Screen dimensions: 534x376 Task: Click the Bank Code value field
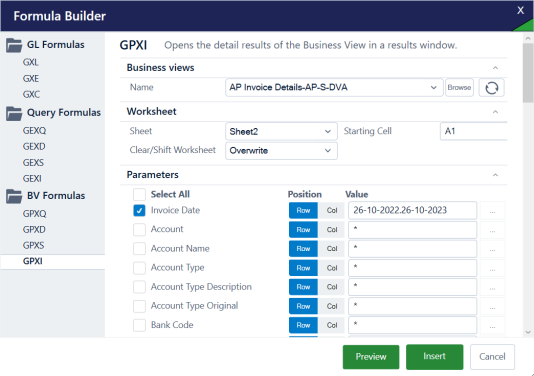click(412, 325)
